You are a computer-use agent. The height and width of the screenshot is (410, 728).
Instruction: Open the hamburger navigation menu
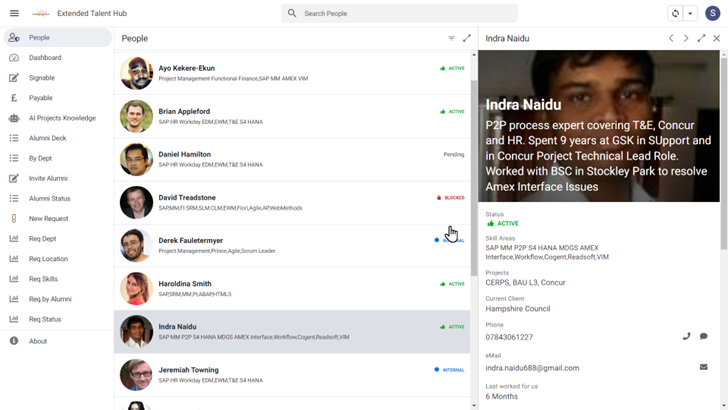[x=14, y=14]
